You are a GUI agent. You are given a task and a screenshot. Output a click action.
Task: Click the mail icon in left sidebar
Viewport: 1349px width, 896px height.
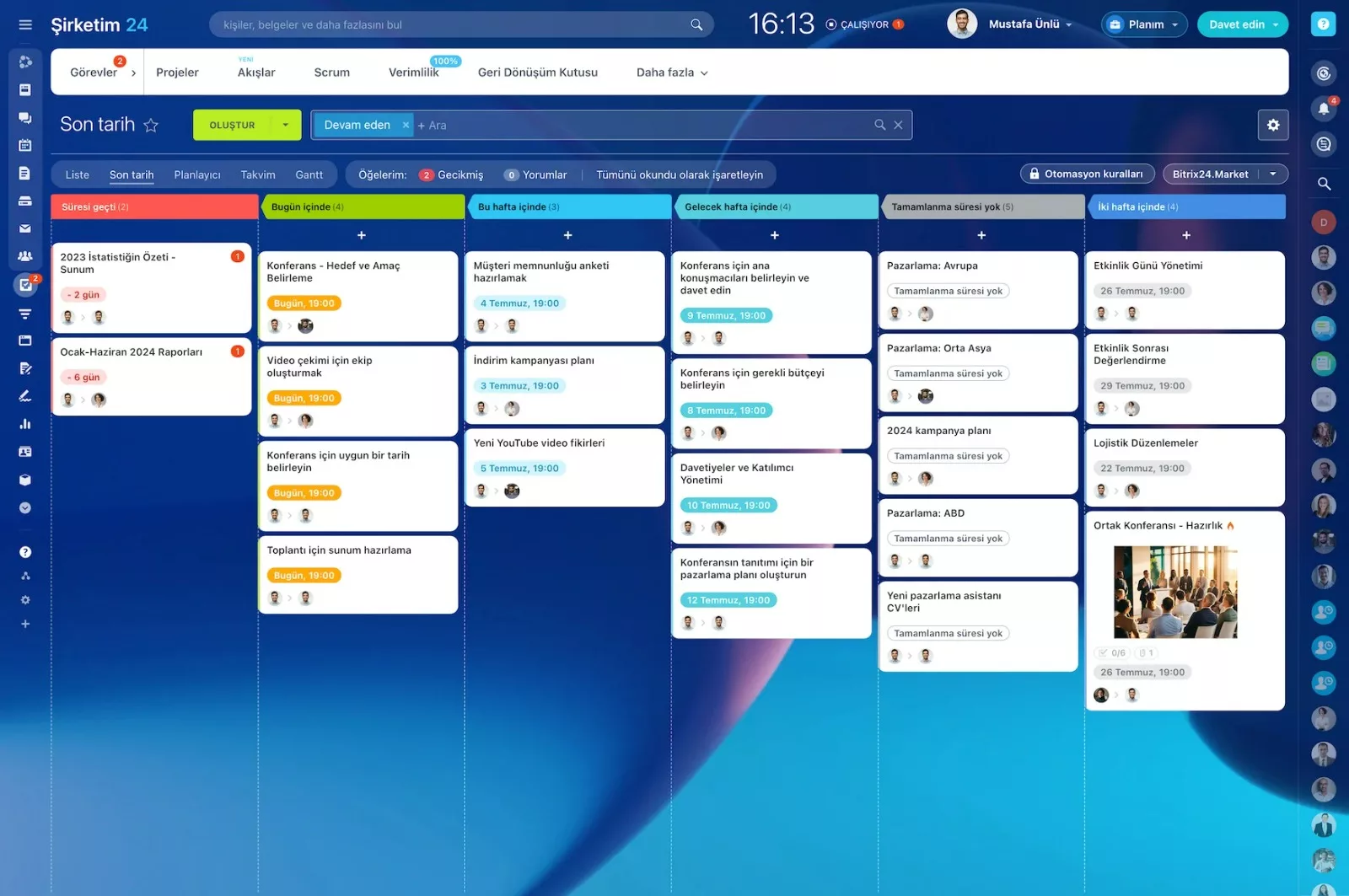[25, 228]
